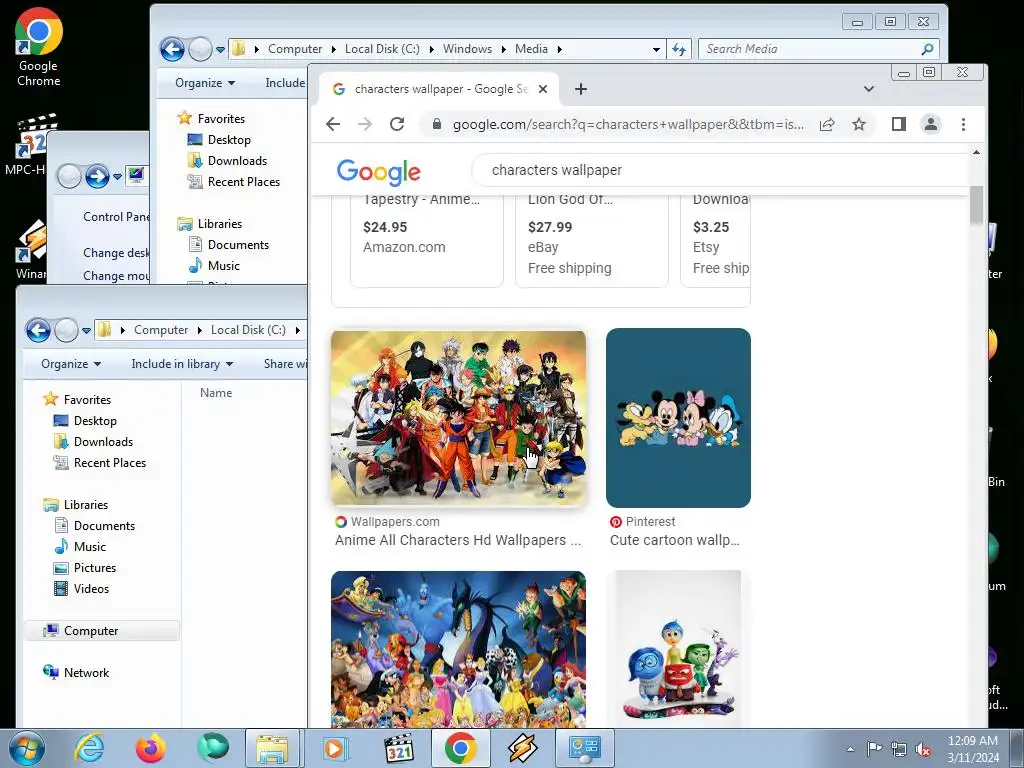Open Organize menu in the Media explorer window
The height and width of the screenshot is (768, 1024).
tap(204, 83)
